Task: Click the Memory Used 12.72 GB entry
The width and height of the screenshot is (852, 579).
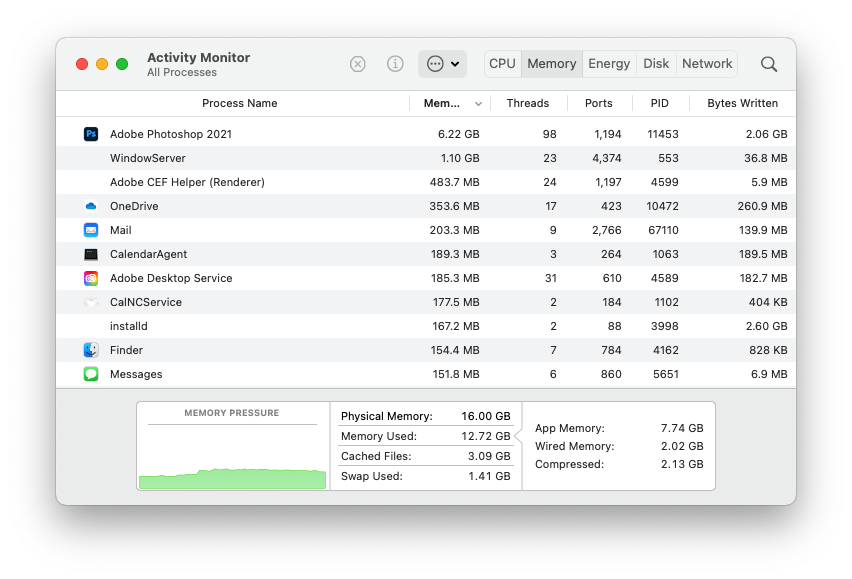Action: pos(425,436)
